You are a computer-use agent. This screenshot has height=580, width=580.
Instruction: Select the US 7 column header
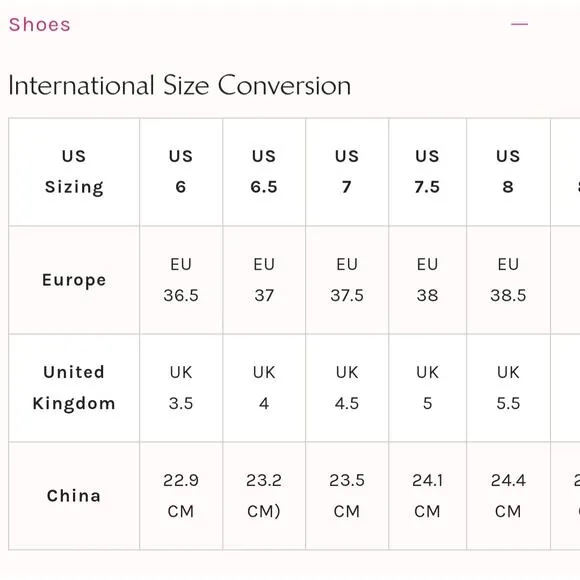pyautogui.click(x=347, y=172)
